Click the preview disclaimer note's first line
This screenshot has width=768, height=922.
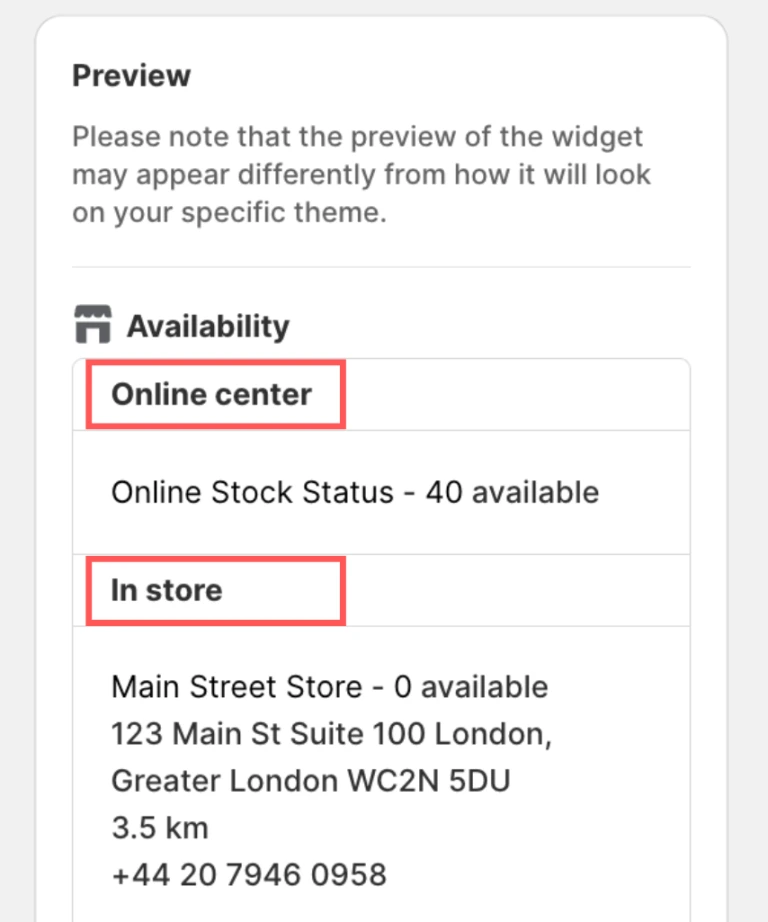pyautogui.click(x=357, y=135)
